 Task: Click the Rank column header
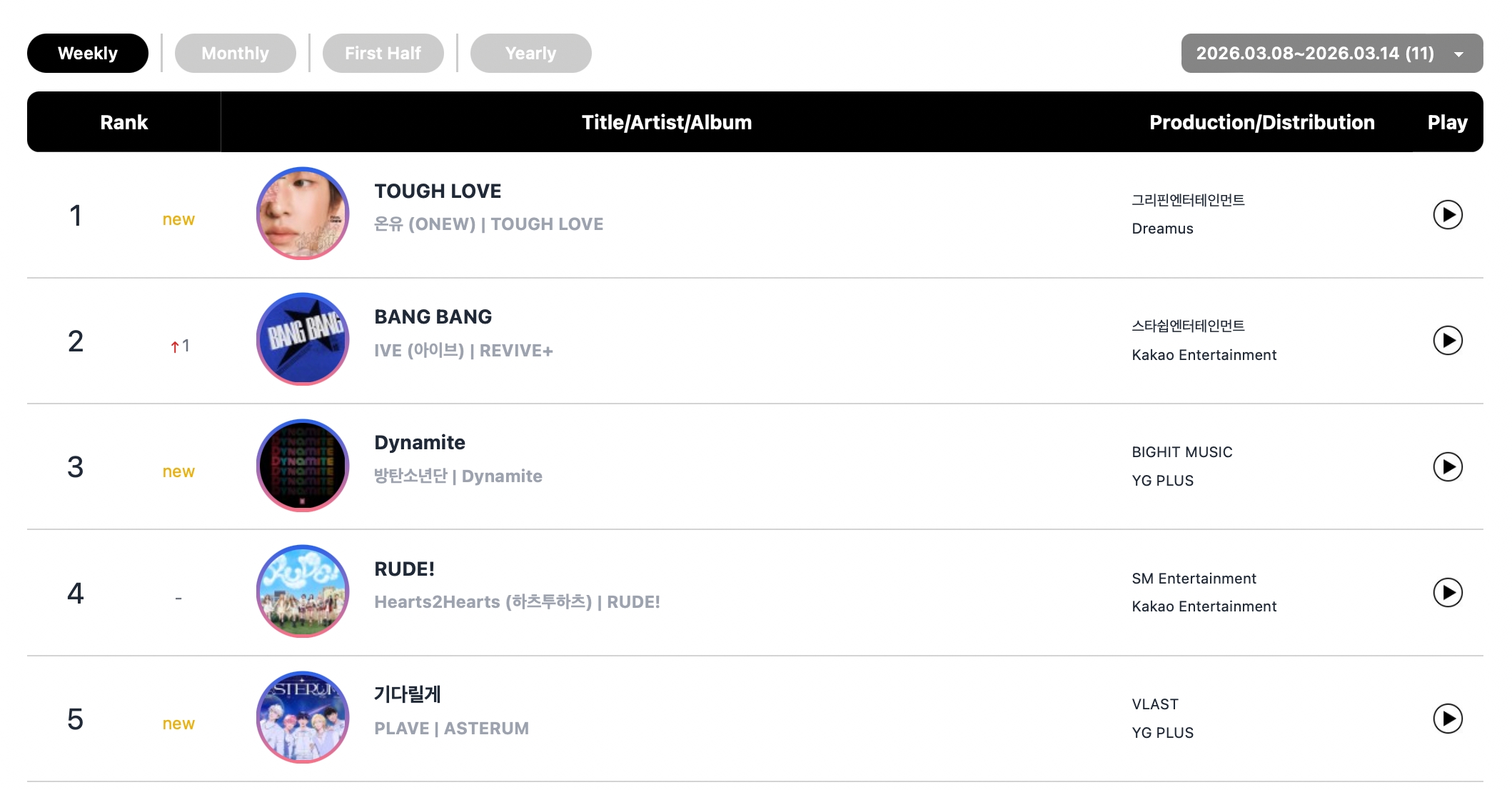[124, 122]
